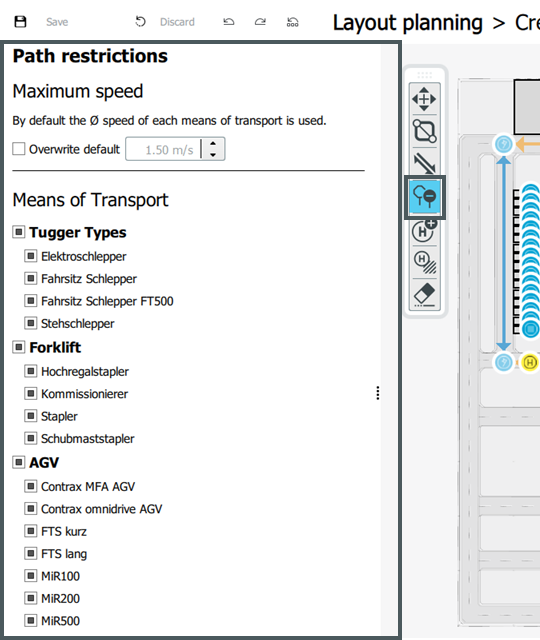The image size is (540, 640).
Task: Select the diagonal double-line path tool
Action: point(424,163)
